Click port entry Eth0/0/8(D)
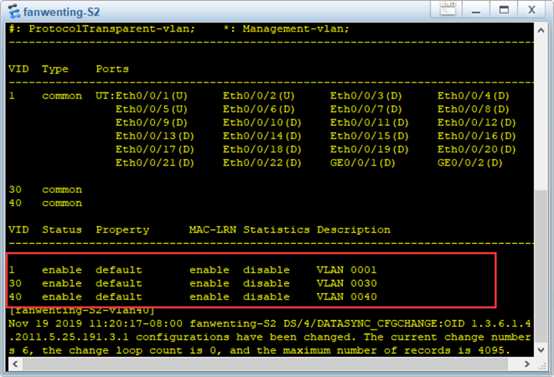 [x=473, y=109]
